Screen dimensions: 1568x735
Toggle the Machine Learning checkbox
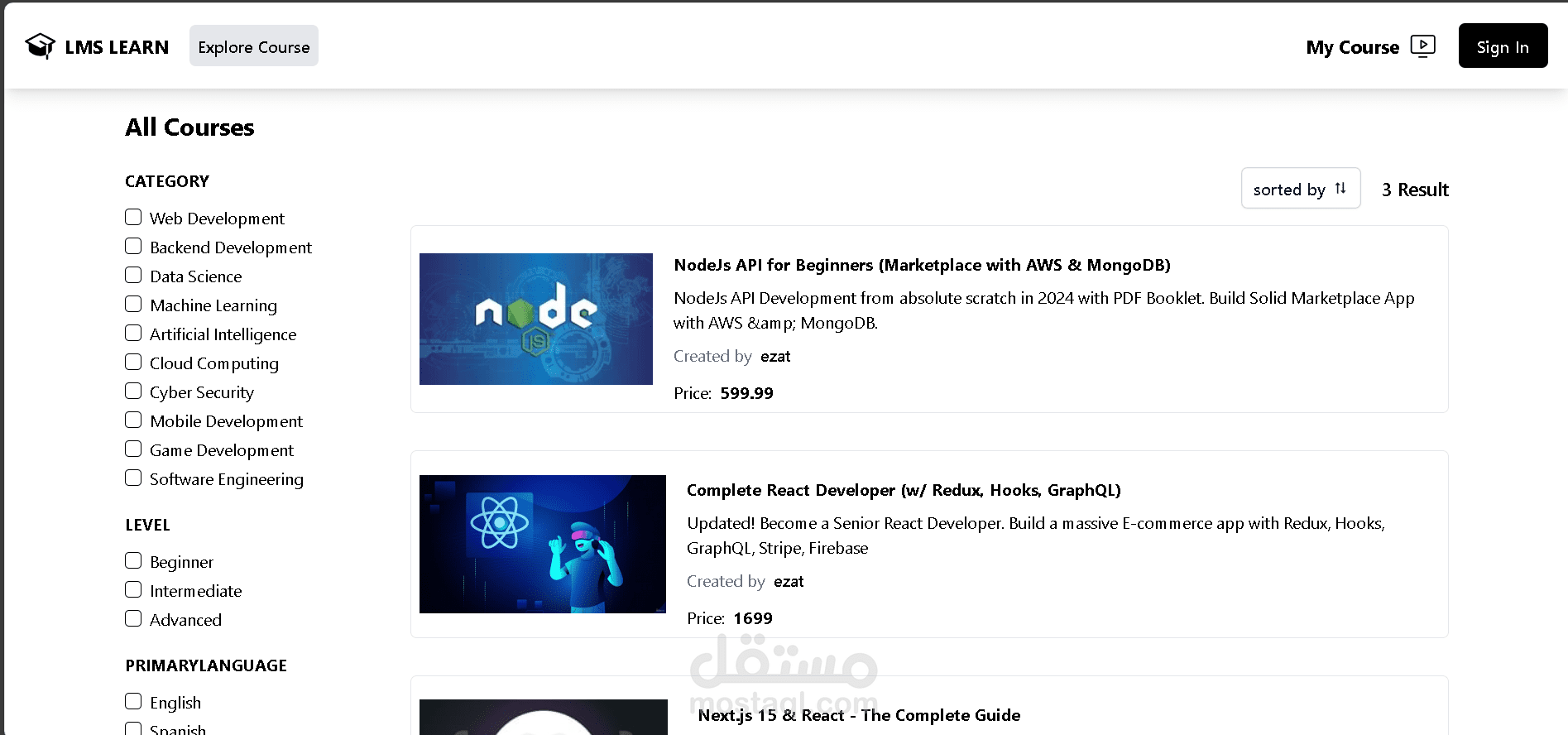point(133,304)
